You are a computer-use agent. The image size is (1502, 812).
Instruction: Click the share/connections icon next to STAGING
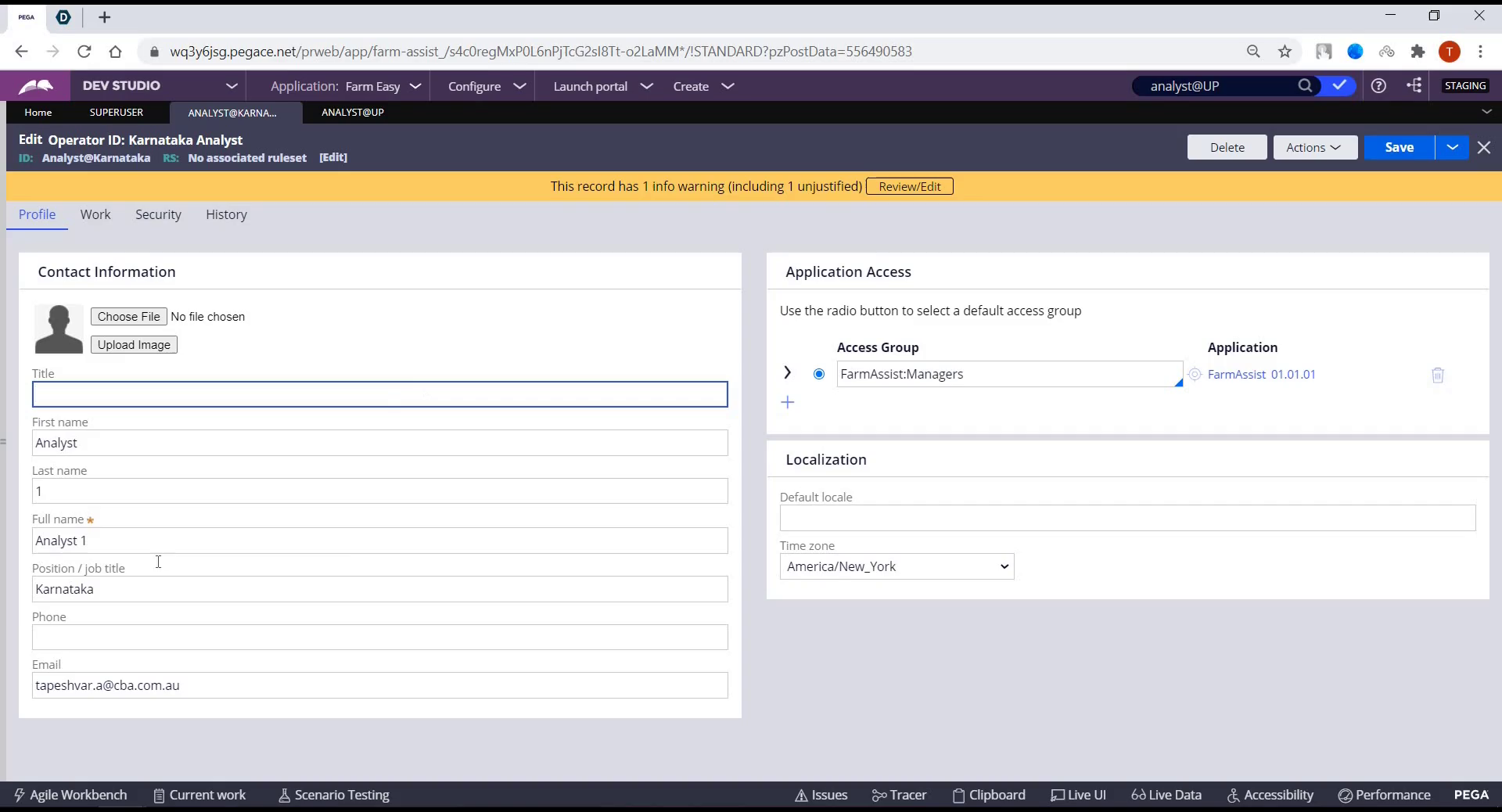(1414, 85)
